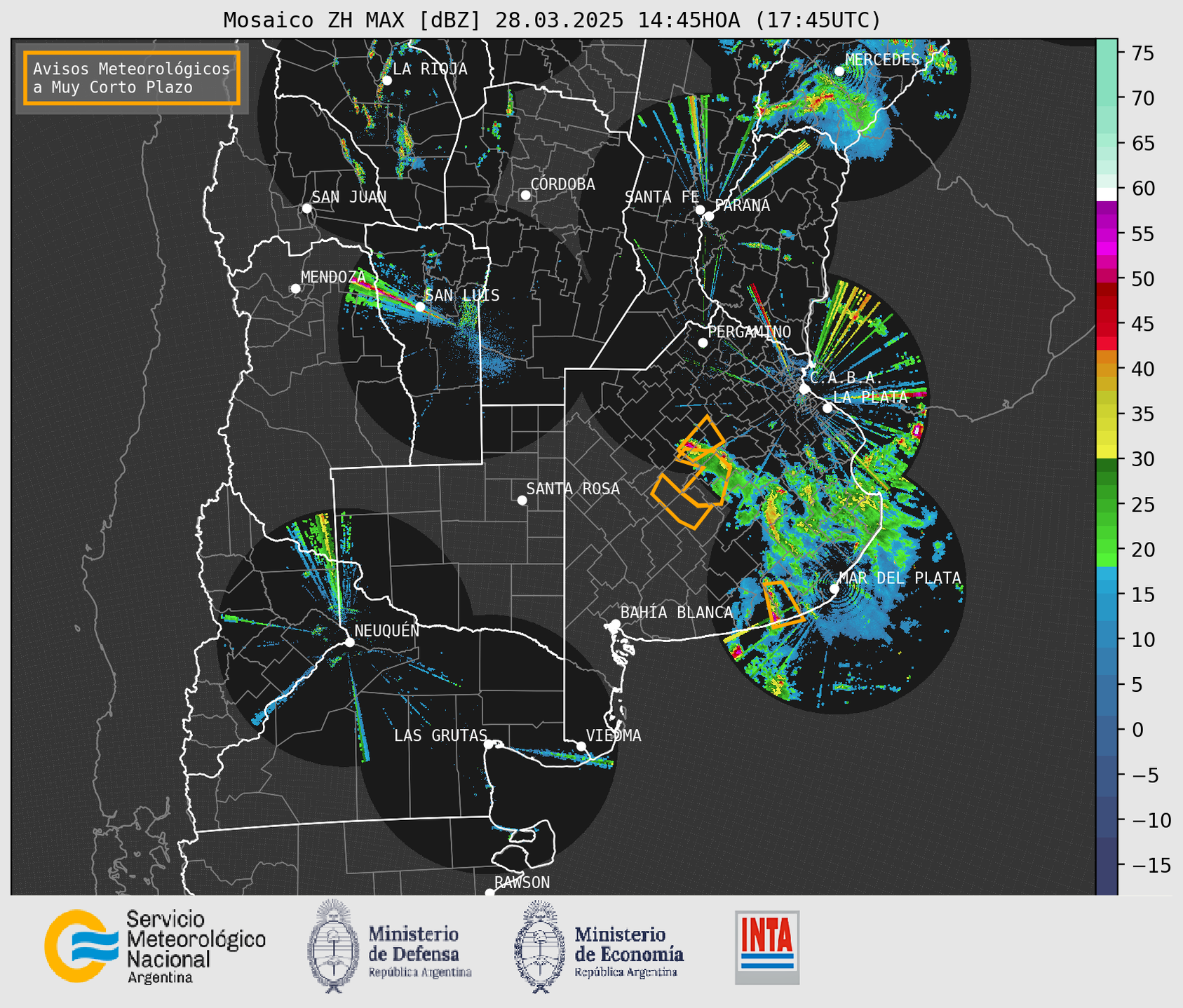Click the Pergamino city marker dot

coord(703,343)
